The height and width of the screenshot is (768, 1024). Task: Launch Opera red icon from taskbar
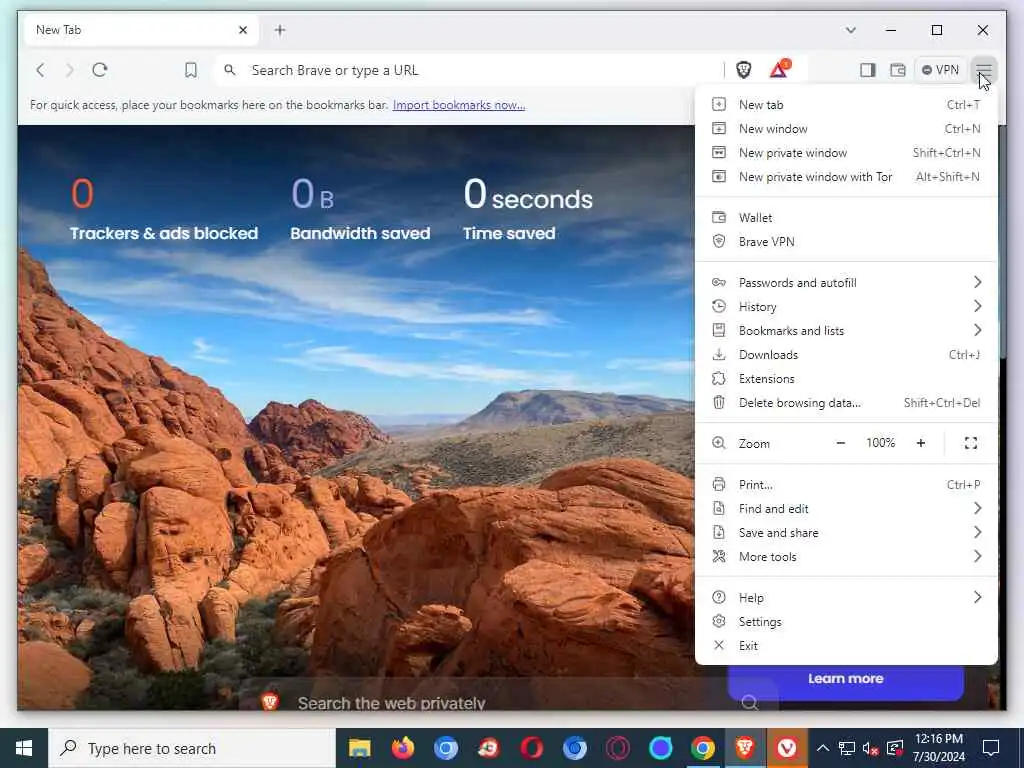(532, 748)
